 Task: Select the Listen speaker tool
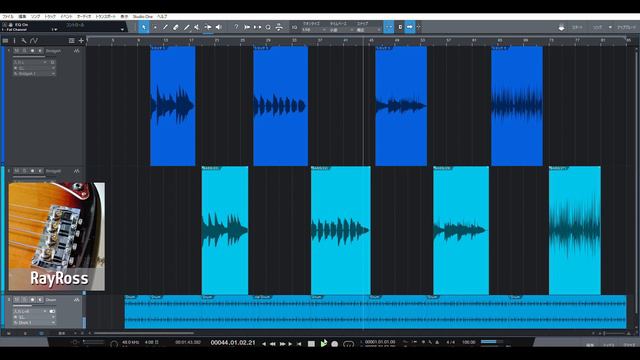click(218, 27)
